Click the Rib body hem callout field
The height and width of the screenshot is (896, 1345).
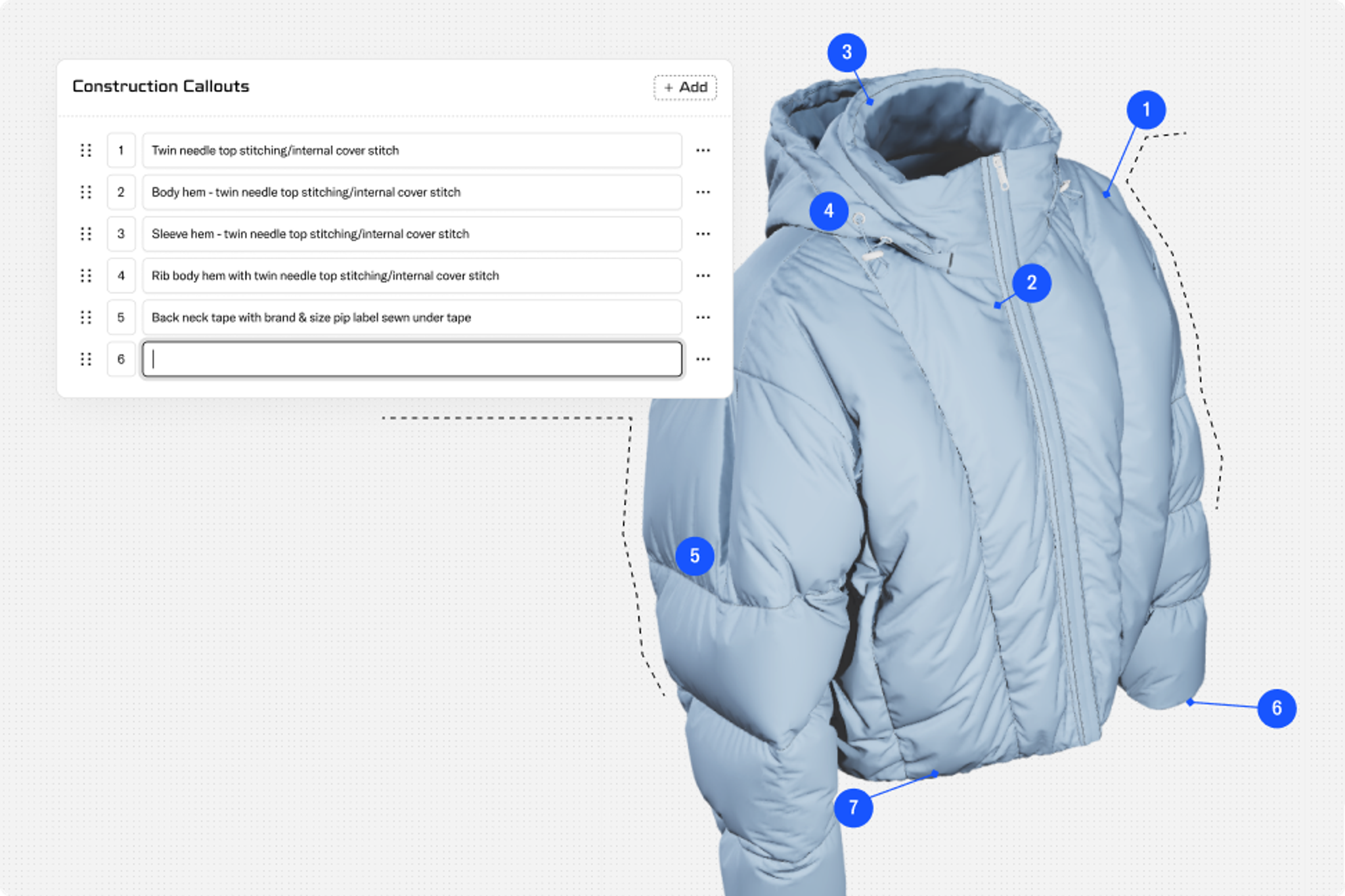point(412,276)
